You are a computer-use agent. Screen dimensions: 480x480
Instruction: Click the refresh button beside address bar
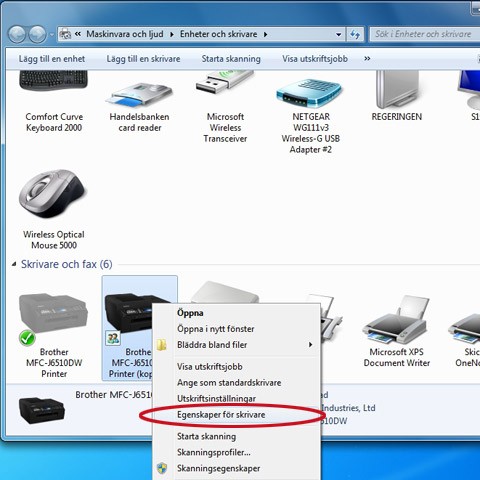coord(355,34)
